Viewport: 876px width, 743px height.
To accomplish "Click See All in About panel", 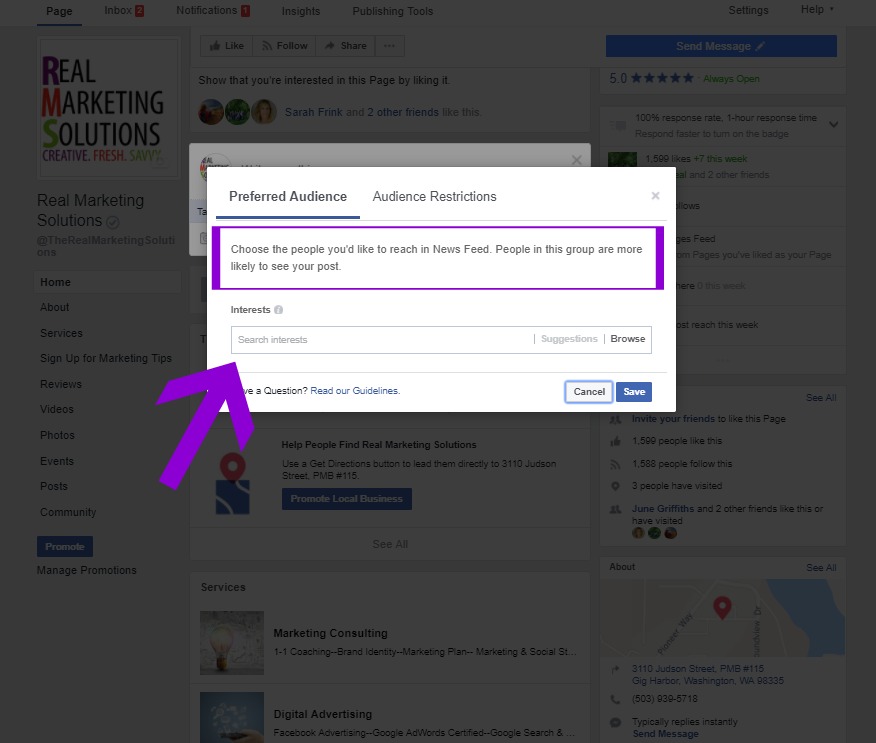I will 821,568.
